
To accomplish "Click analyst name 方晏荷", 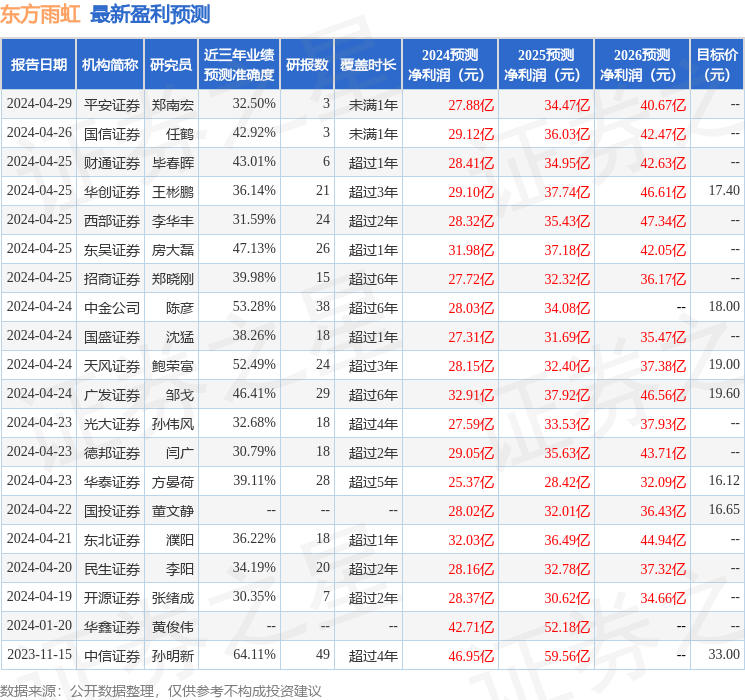I will click(x=173, y=481).
